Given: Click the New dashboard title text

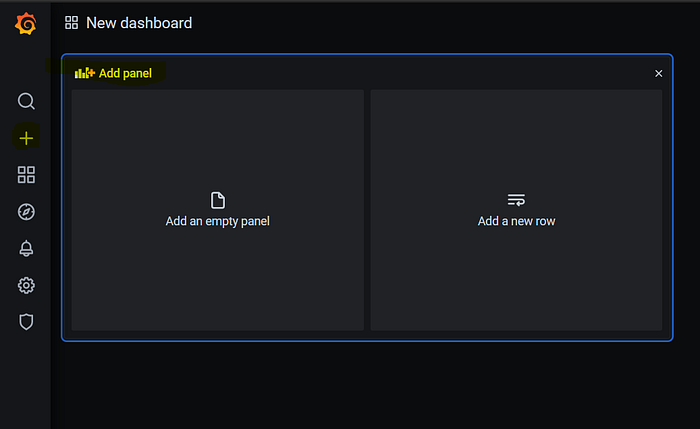Looking at the screenshot, I should click(139, 23).
